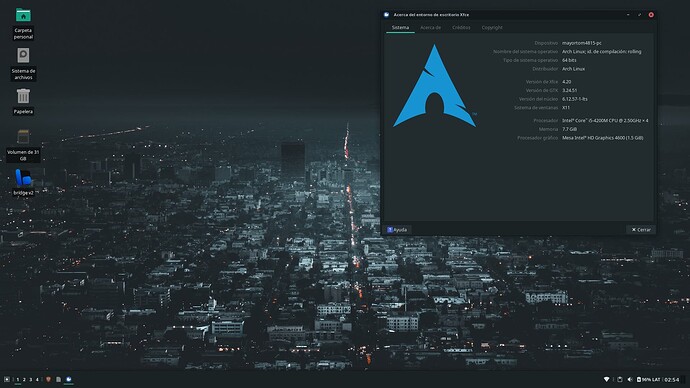Click the Mesa Intel HD Graphics 4600 text

(x=602, y=138)
